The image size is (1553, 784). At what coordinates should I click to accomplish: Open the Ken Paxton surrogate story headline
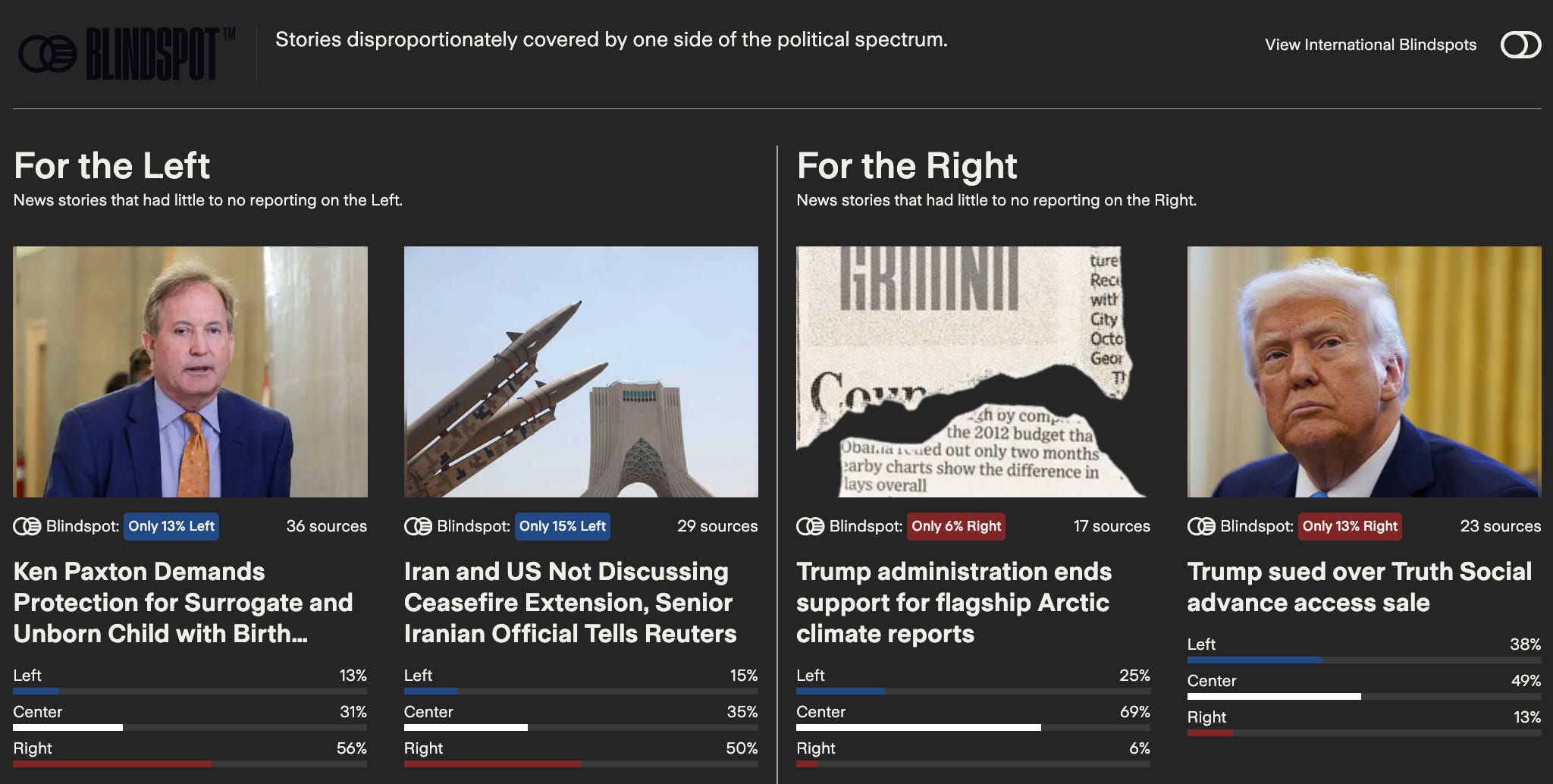click(184, 603)
